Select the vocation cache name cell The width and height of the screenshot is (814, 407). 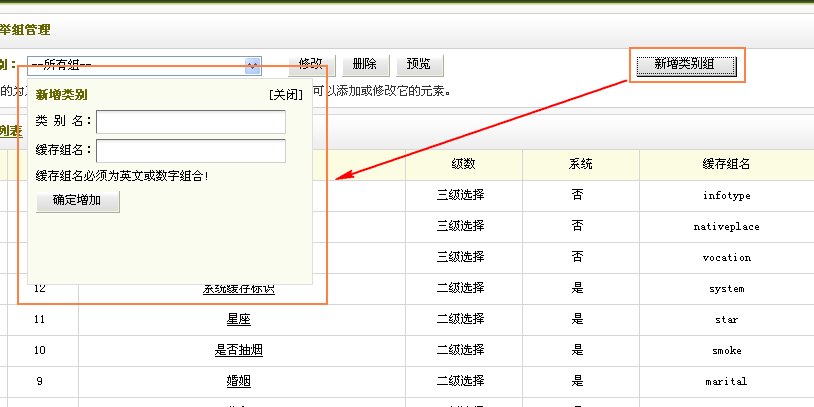726,257
